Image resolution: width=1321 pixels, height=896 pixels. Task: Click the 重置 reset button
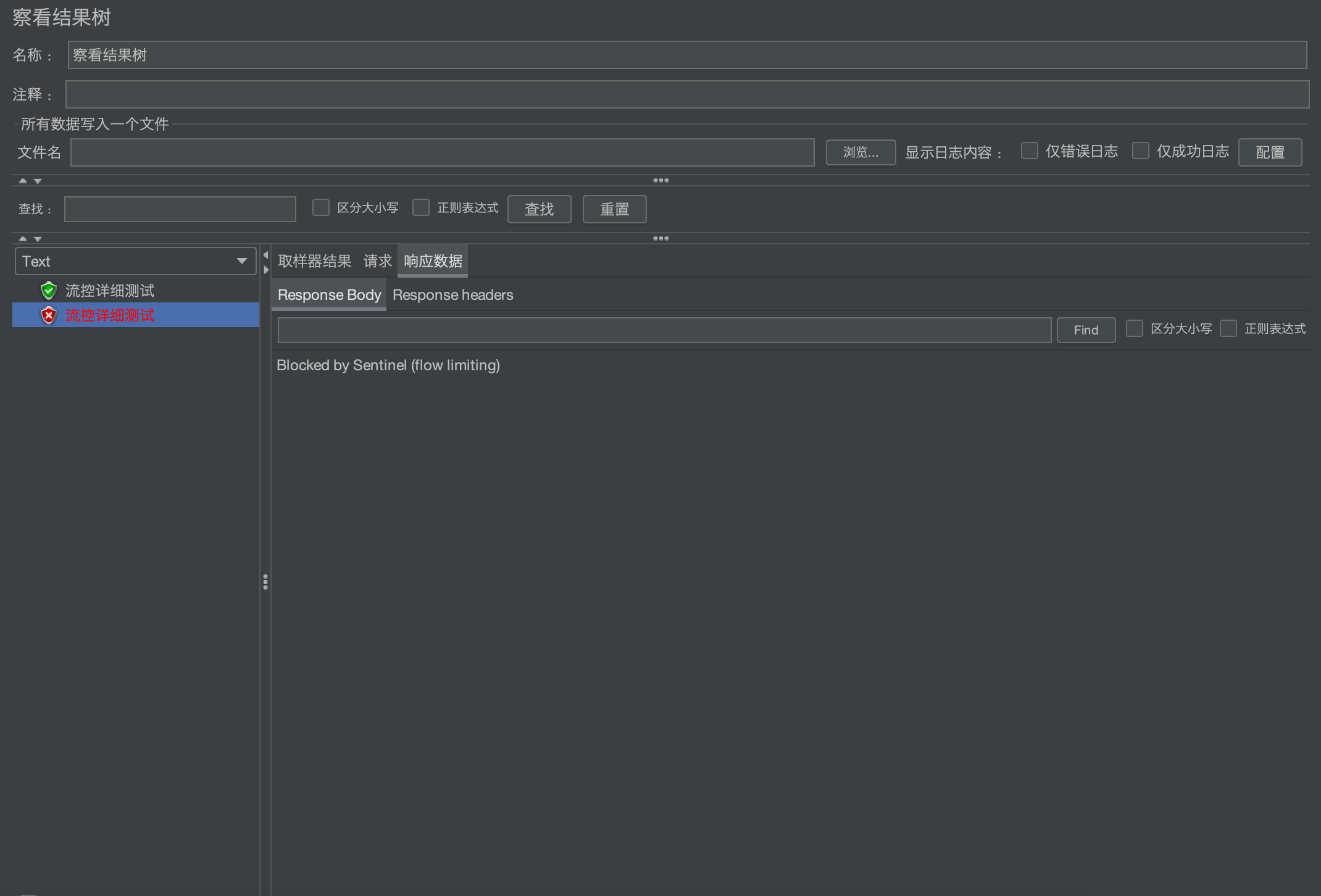[614, 209]
